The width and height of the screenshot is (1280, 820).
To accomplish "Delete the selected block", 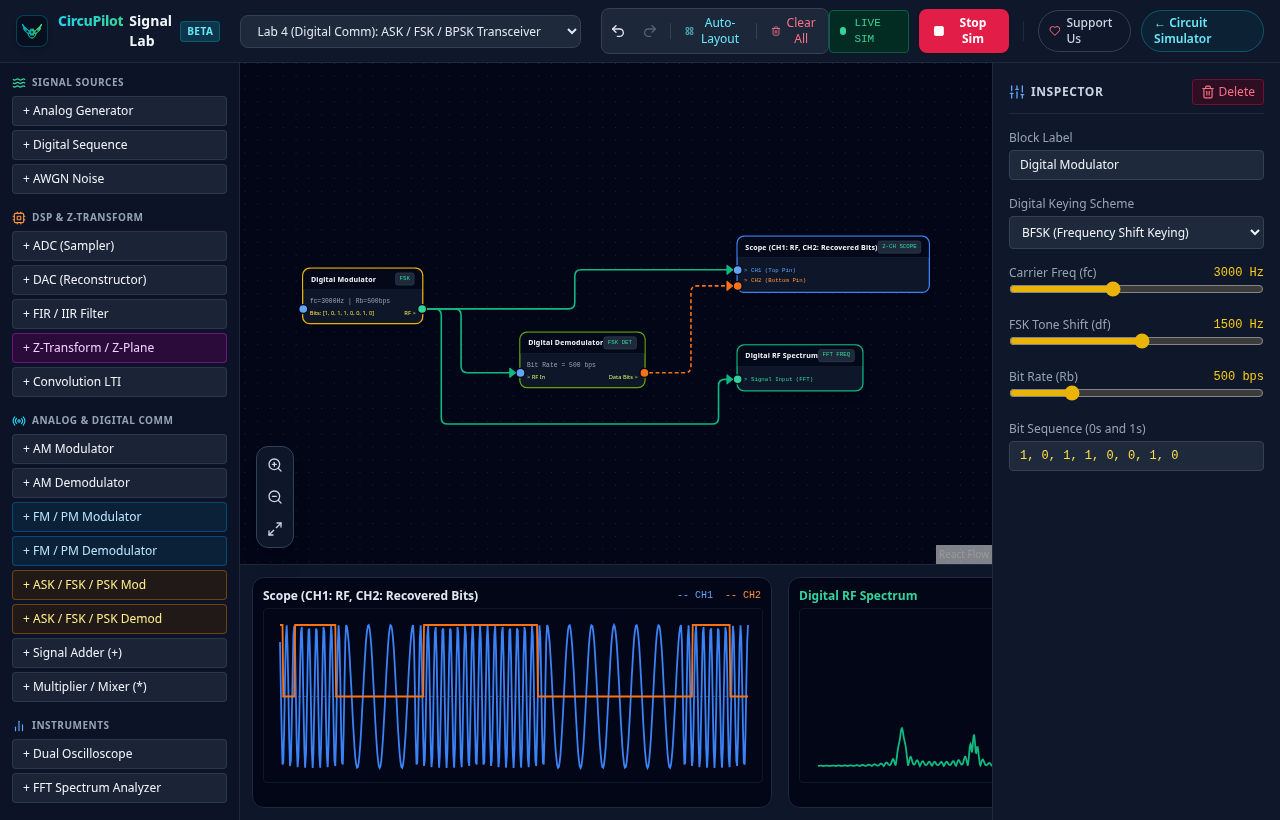I will coord(1228,92).
